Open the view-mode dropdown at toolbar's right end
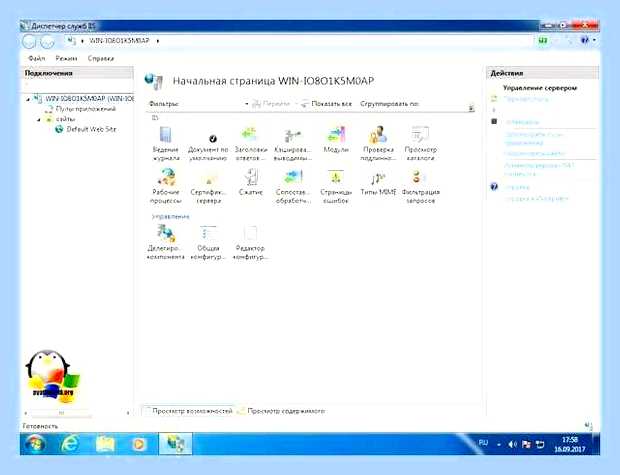The height and width of the screenshot is (475, 620). click(x=471, y=108)
